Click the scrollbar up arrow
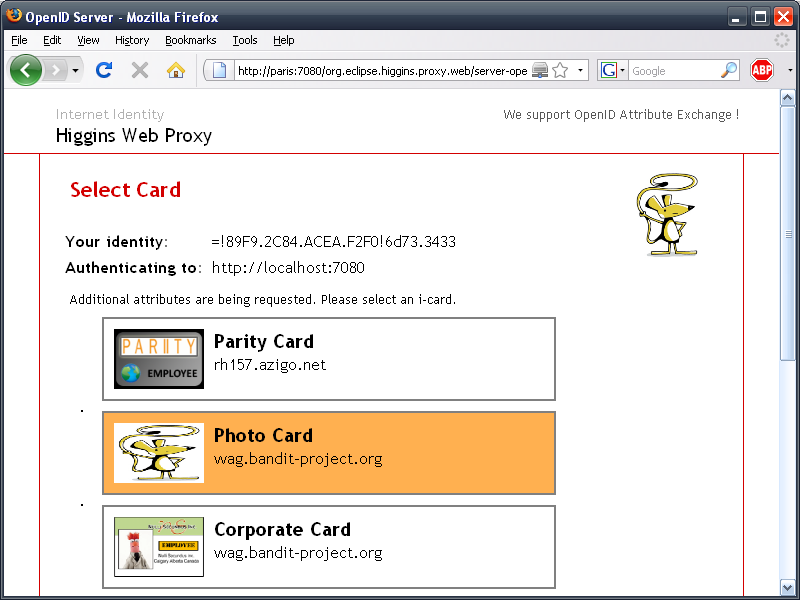This screenshot has height=600, width=800. tap(787, 97)
